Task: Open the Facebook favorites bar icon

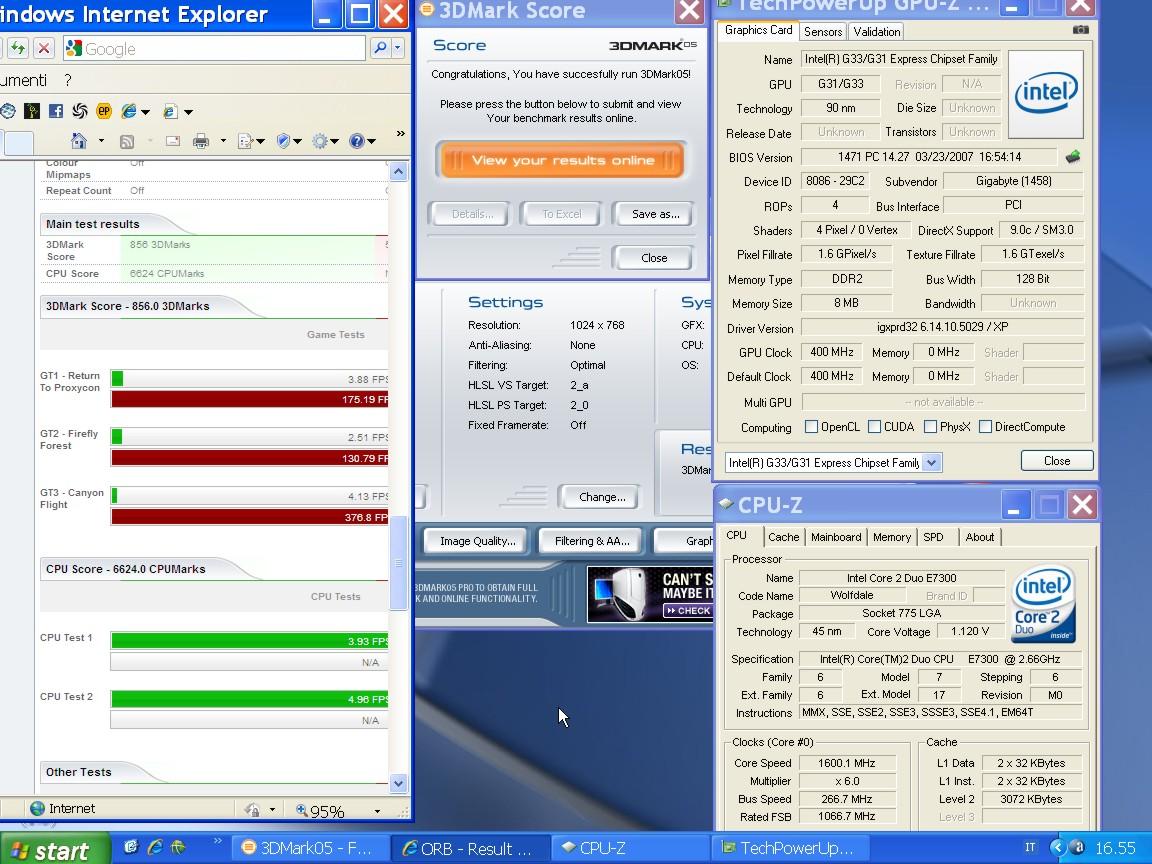Action: (56, 111)
